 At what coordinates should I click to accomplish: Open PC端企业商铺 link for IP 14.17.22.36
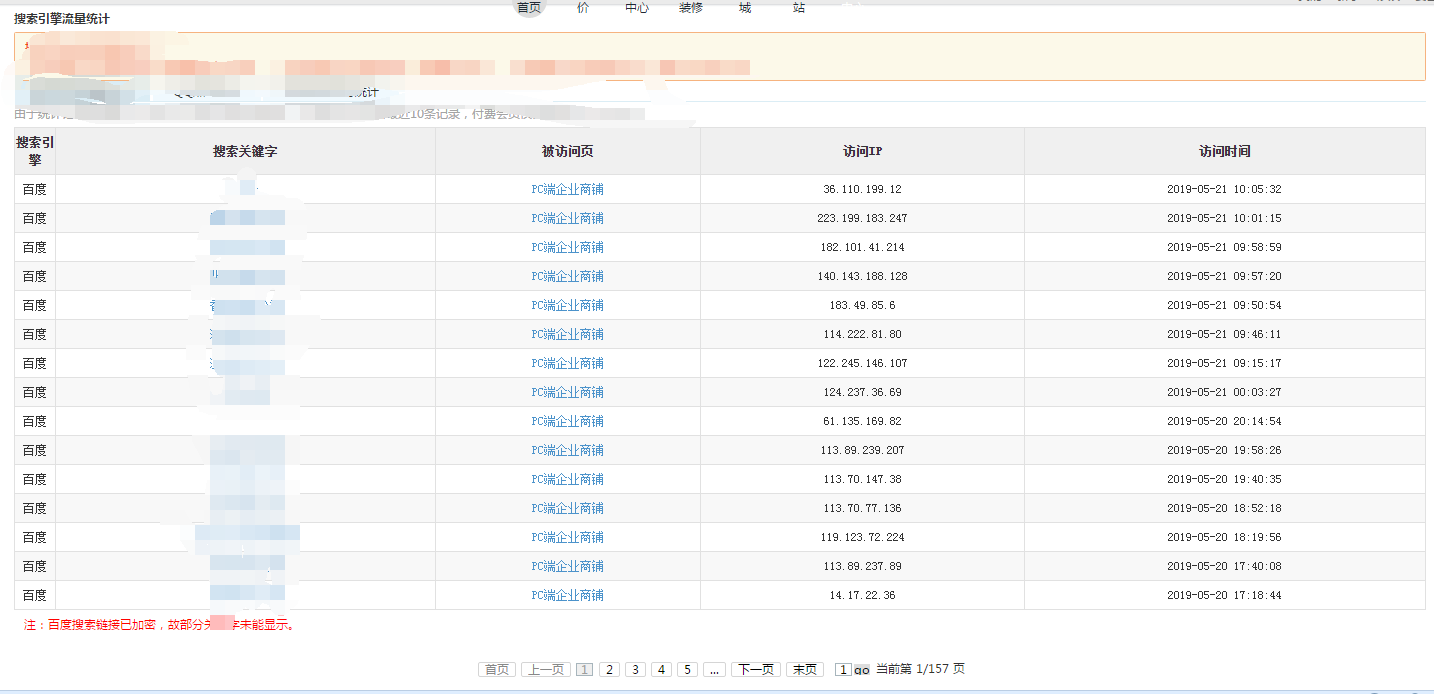click(x=567, y=595)
